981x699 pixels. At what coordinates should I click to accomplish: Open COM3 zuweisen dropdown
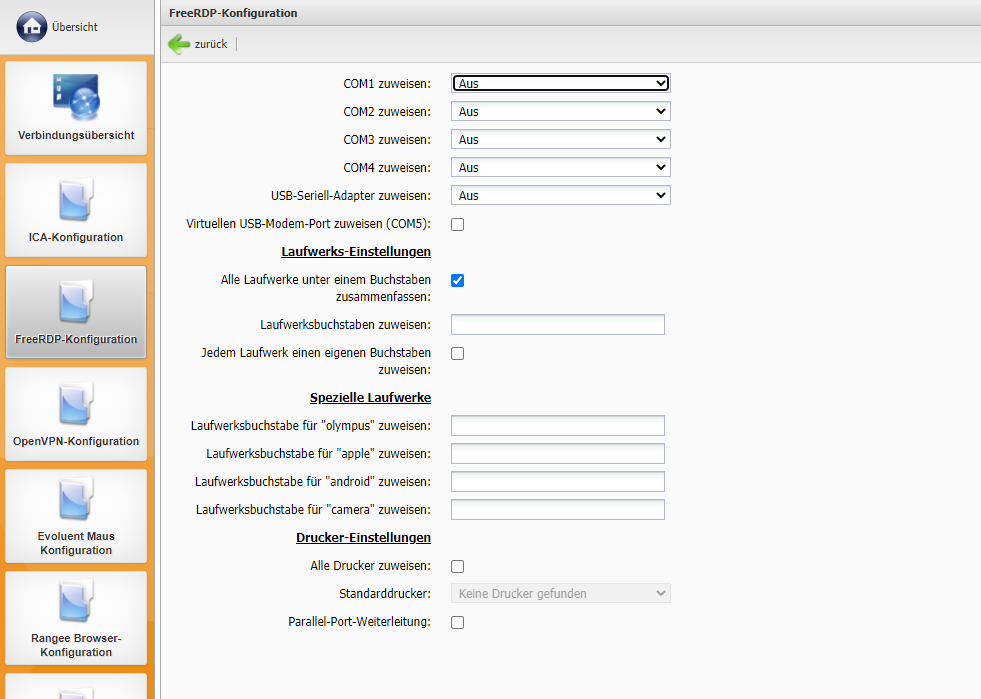pos(561,140)
